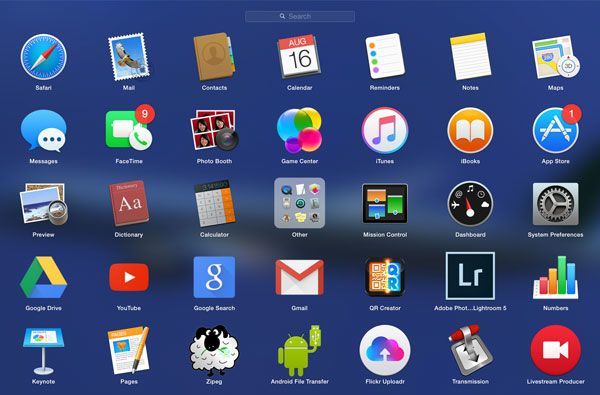Launch Game Center
The width and height of the screenshot is (600, 395).
(299, 130)
